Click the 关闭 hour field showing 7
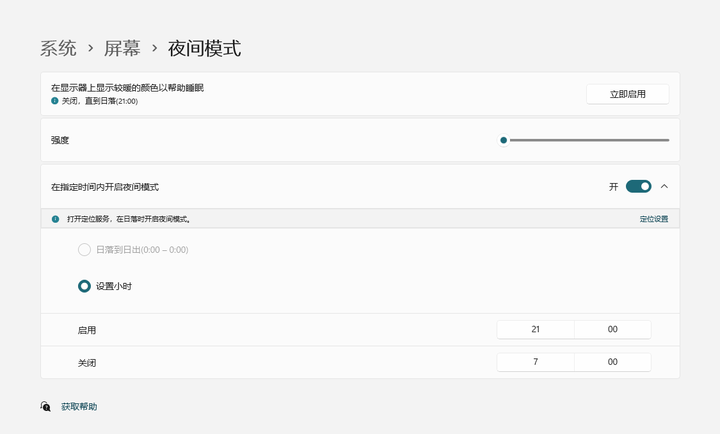 [535, 362]
